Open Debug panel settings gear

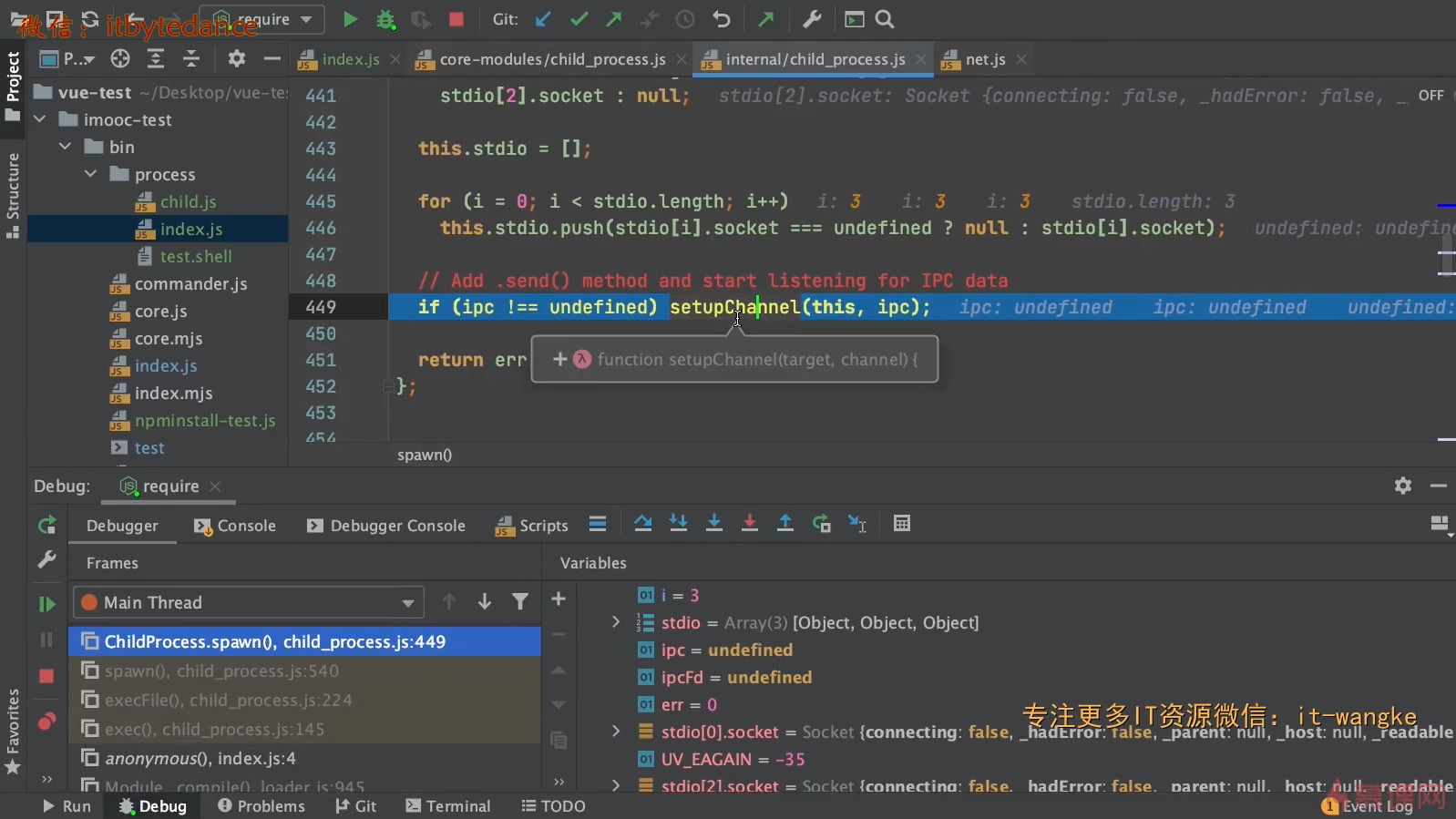pyautogui.click(x=1403, y=486)
